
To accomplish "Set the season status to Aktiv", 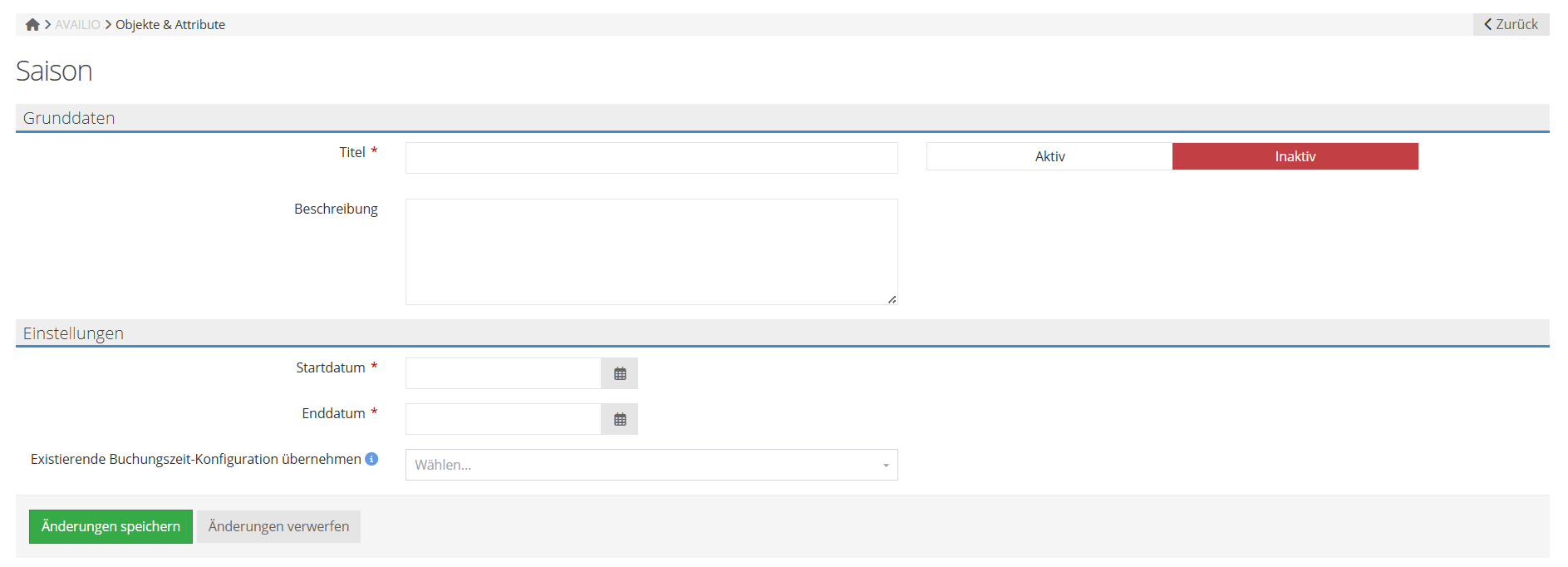I will [1049, 156].
